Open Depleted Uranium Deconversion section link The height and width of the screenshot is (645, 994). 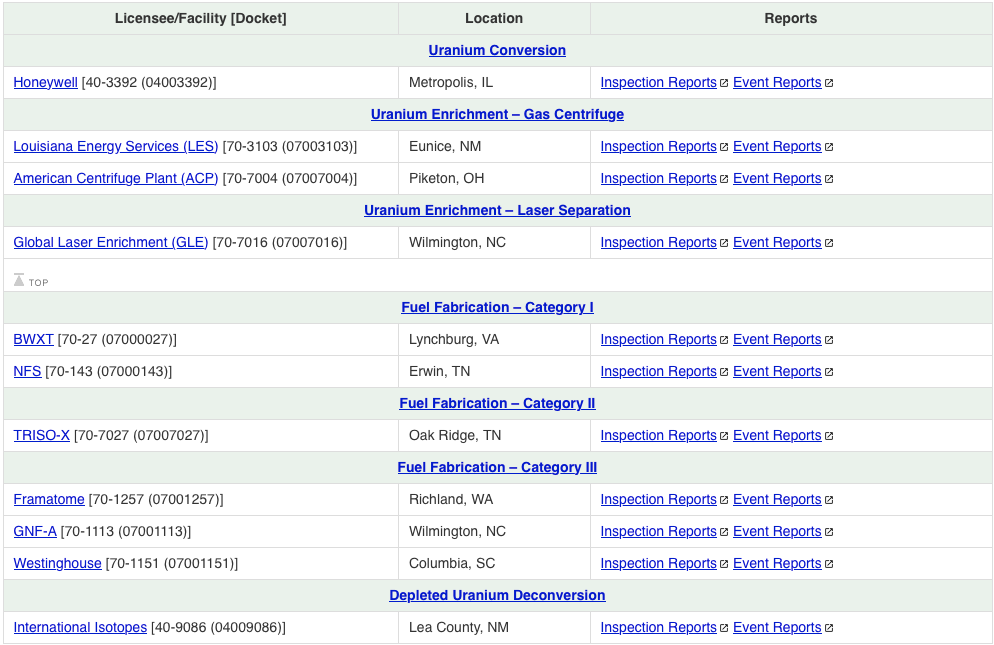coord(497,596)
